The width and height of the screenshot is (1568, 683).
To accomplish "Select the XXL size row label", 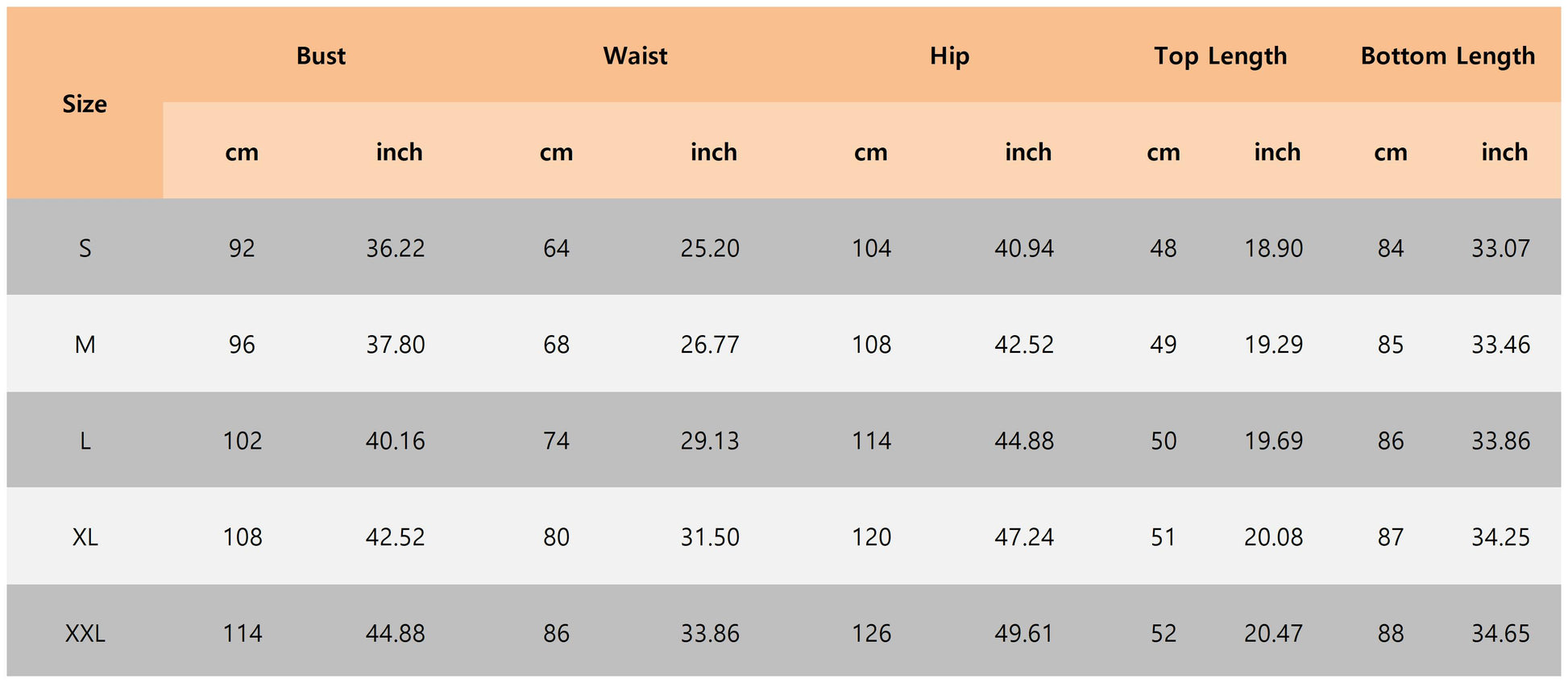I will tap(85, 634).
